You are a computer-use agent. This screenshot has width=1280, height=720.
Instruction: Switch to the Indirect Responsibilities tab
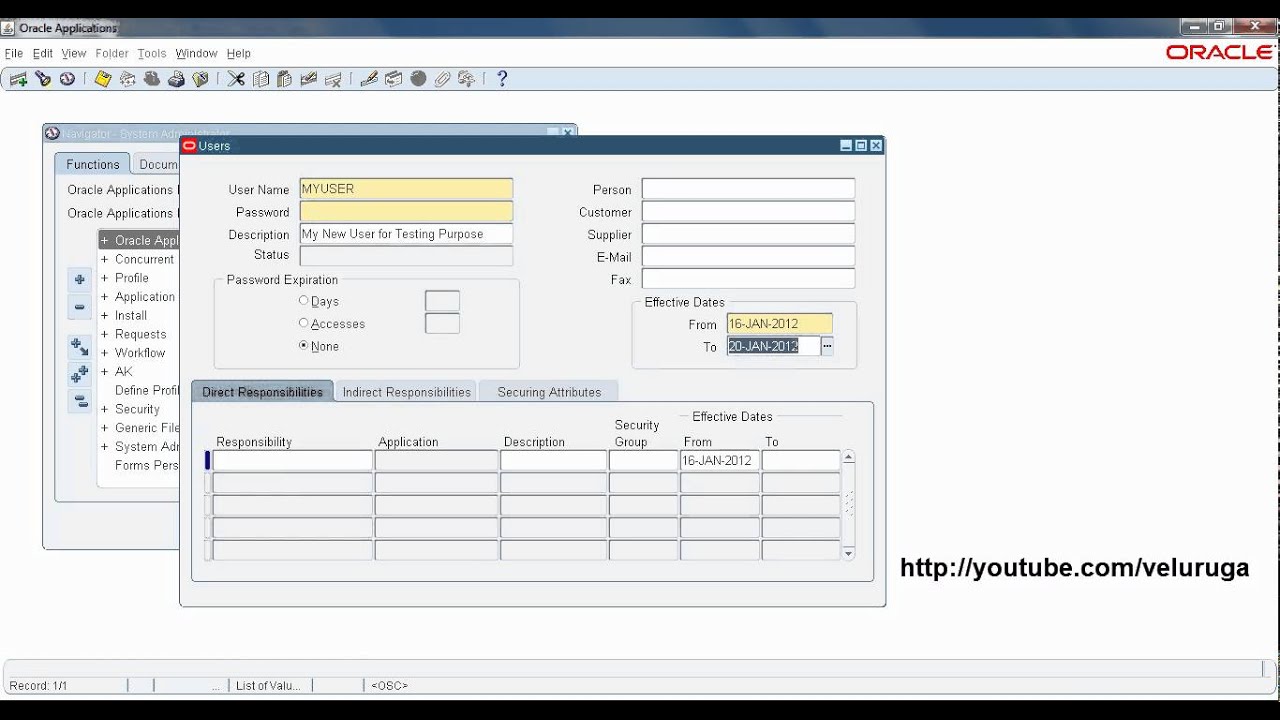click(x=406, y=392)
